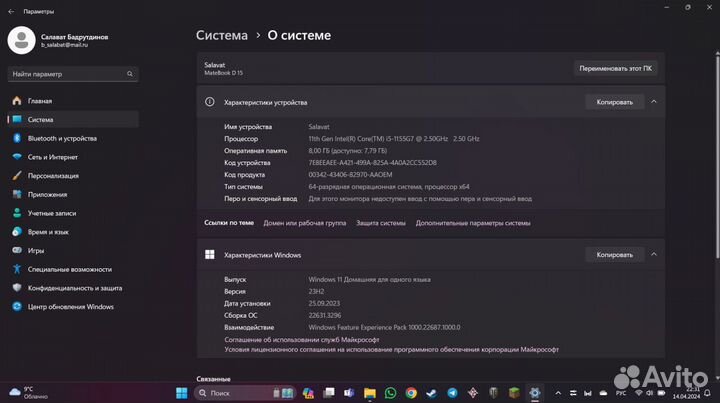Open the clock and date 14.04.2024
Viewport: 720px width, 403px height.
click(x=686, y=393)
